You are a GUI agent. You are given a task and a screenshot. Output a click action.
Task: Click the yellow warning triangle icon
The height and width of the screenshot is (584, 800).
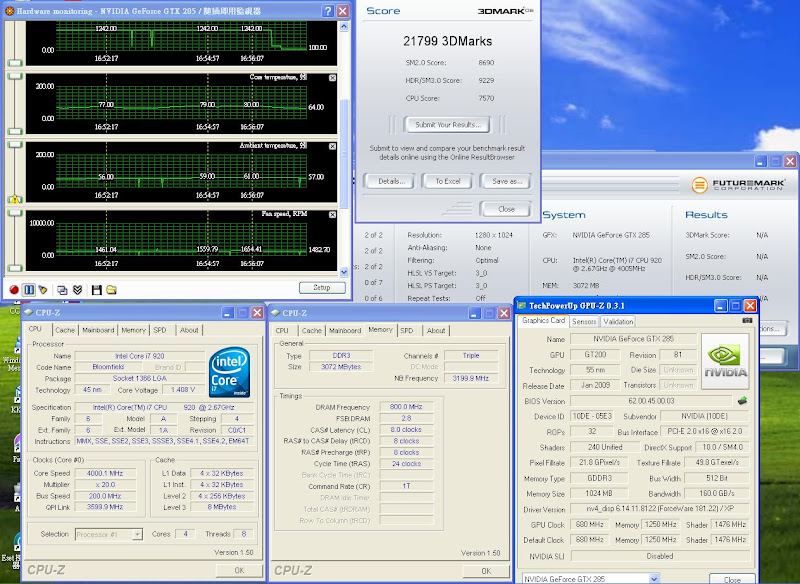point(14,199)
